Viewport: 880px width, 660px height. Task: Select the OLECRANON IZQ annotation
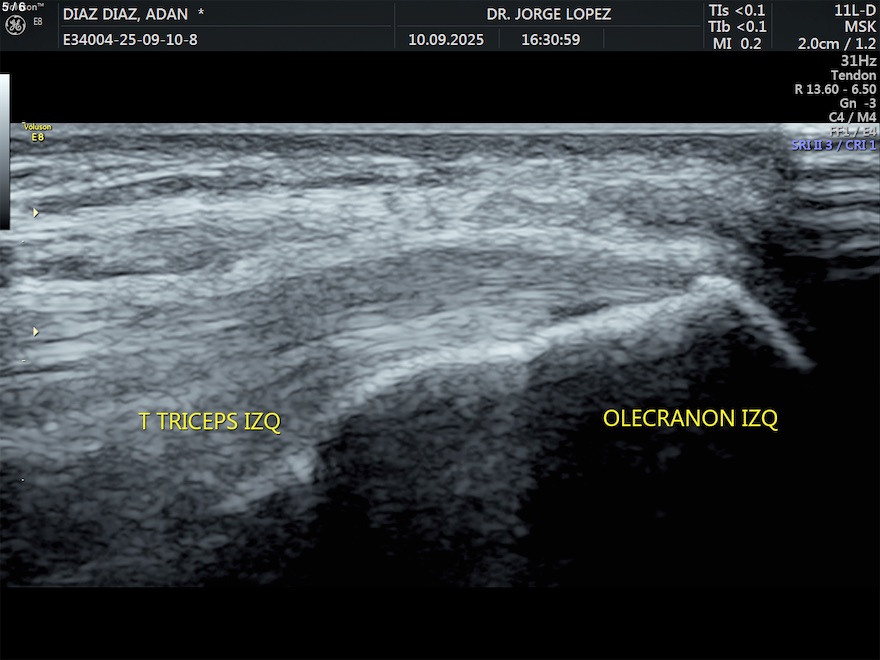[689, 419]
